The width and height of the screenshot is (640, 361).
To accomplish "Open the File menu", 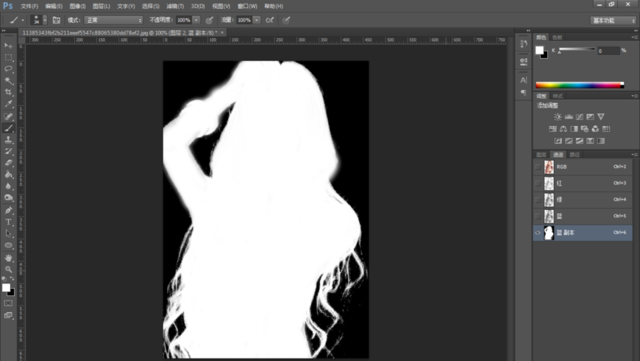I will [x=29, y=6].
